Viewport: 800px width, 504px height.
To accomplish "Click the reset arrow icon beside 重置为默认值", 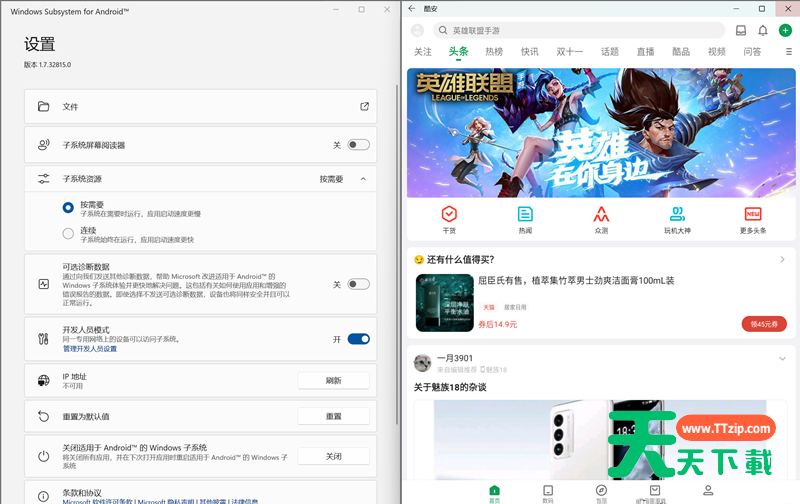I will pos(43,416).
